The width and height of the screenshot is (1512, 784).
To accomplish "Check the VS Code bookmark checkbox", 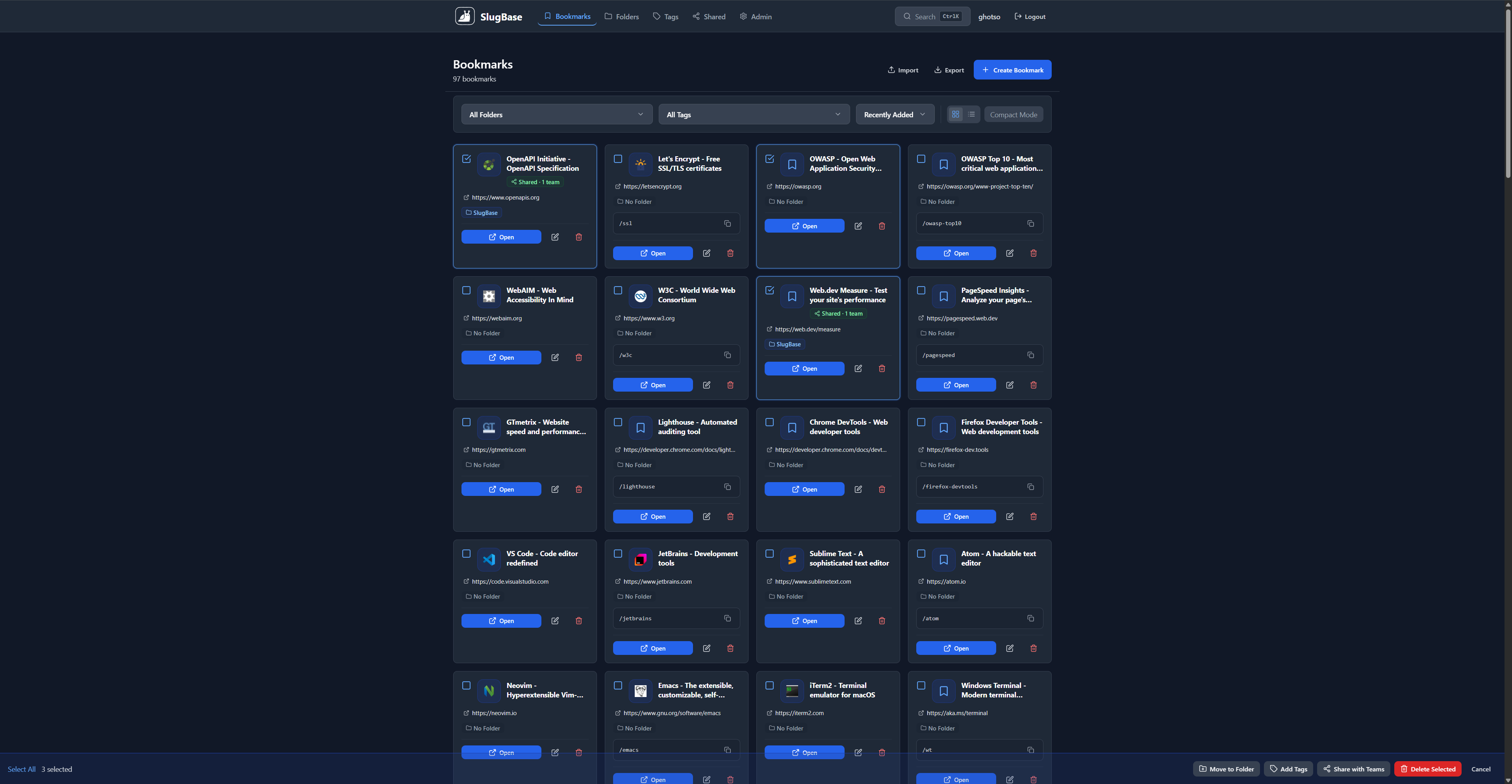I will (467, 553).
